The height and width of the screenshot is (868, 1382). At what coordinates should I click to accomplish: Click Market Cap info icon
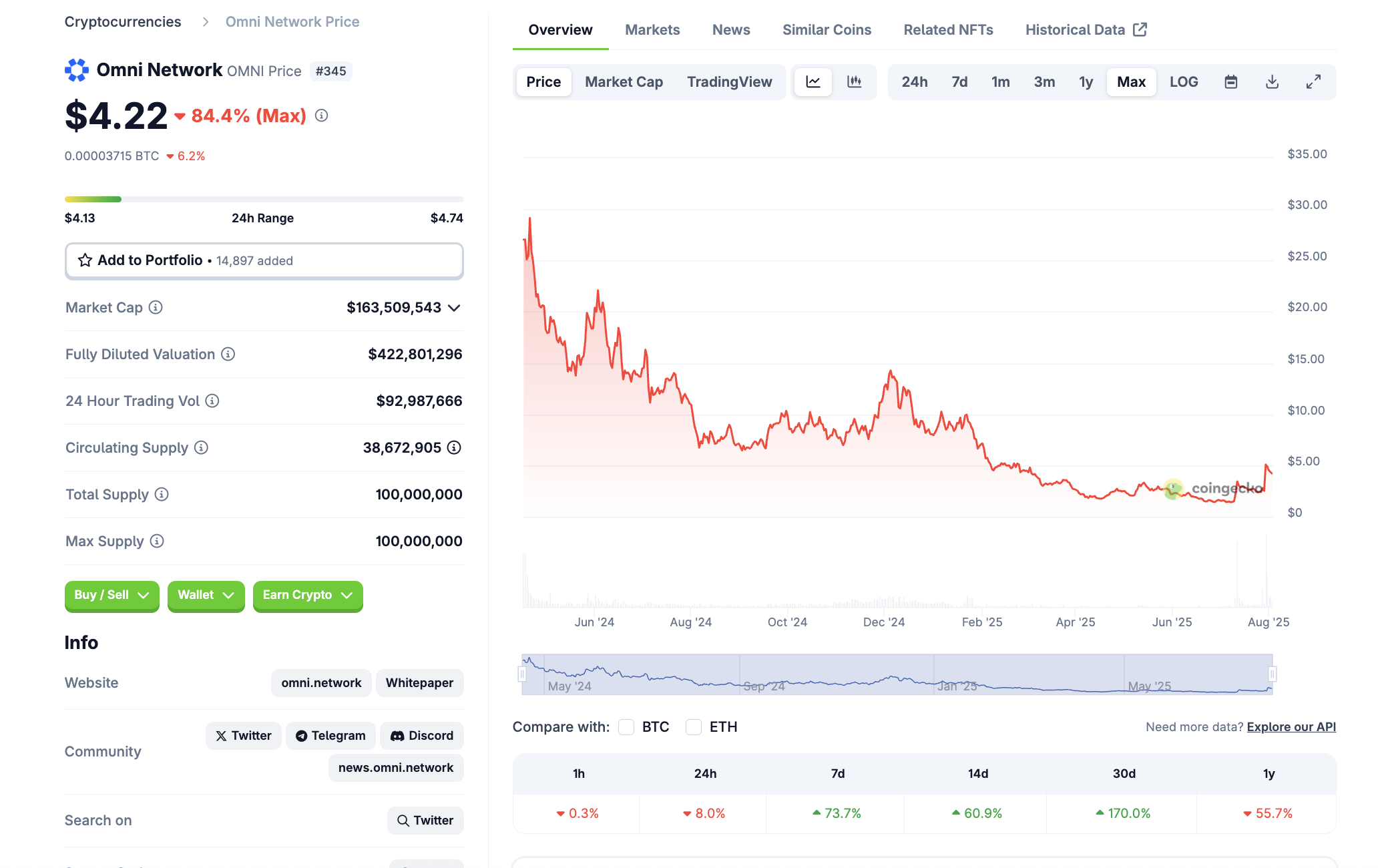tap(156, 307)
